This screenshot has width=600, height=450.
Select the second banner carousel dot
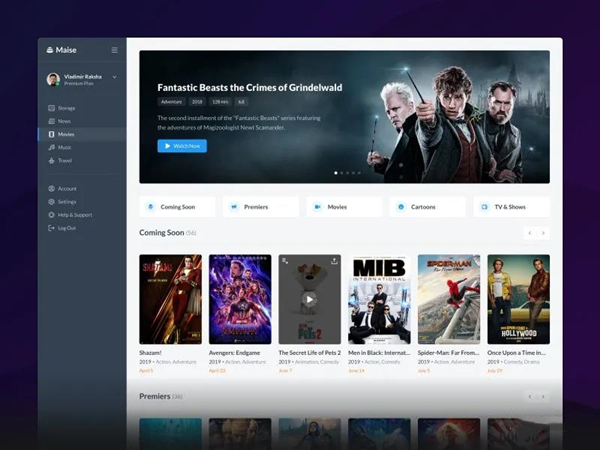342,173
